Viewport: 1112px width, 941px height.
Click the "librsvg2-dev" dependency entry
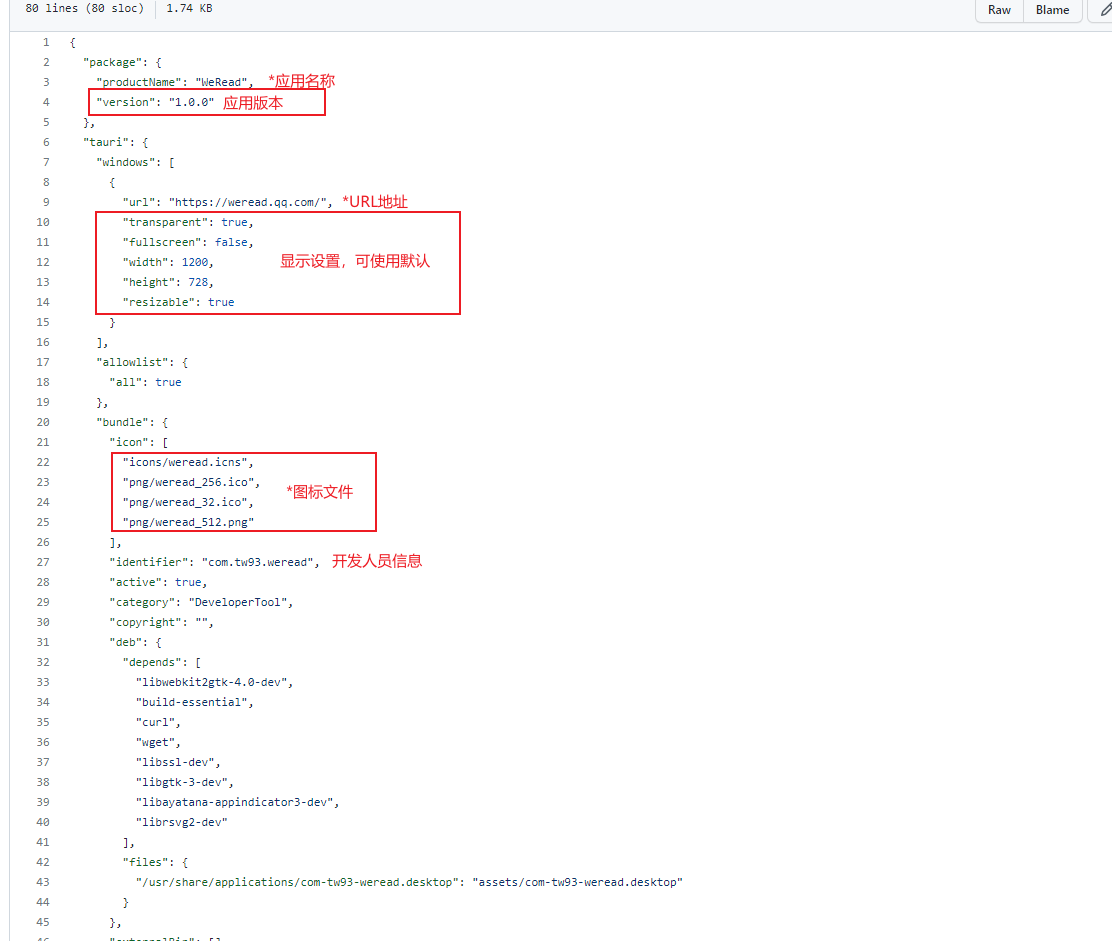click(182, 822)
